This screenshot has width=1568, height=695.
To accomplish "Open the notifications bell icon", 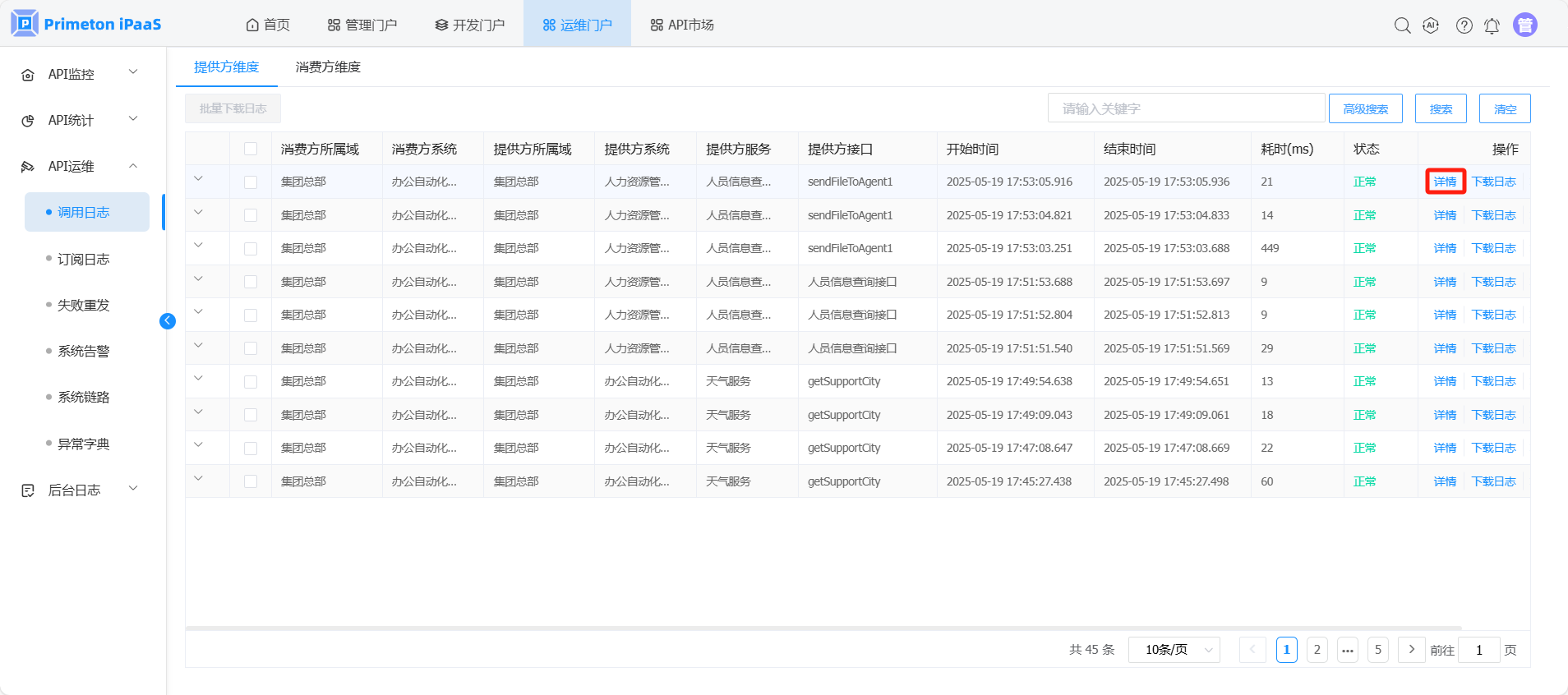I will [x=1492, y=25].
